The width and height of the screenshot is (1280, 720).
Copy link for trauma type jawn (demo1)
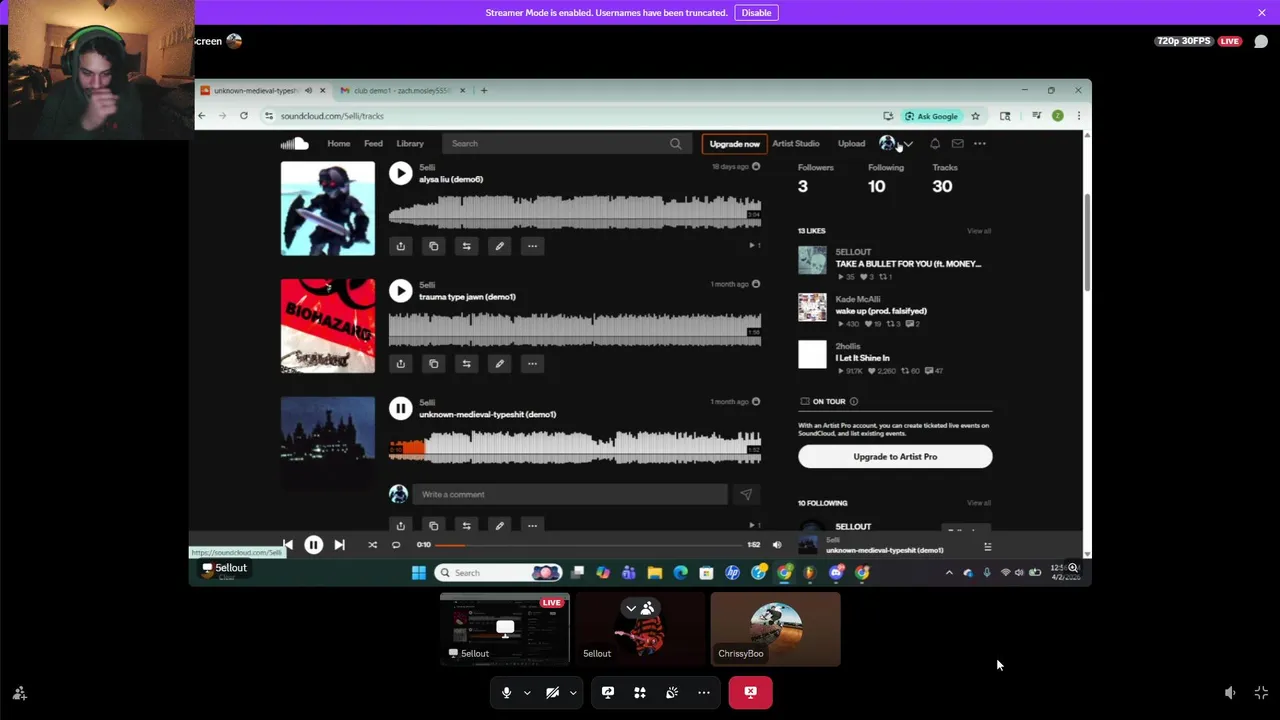click(433, 364)
